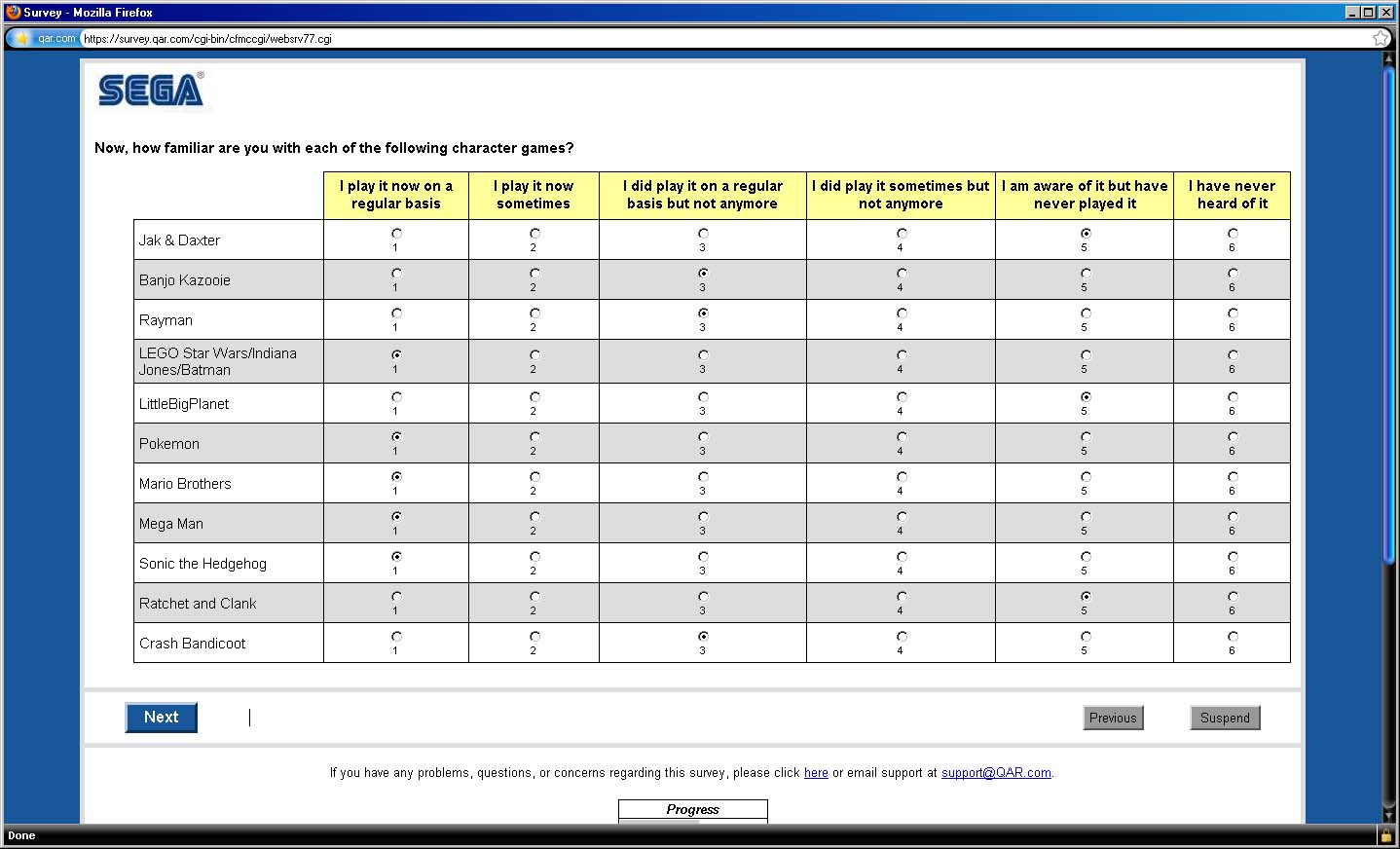
Task: Open the 'here' support link
Action: [816, 773]
